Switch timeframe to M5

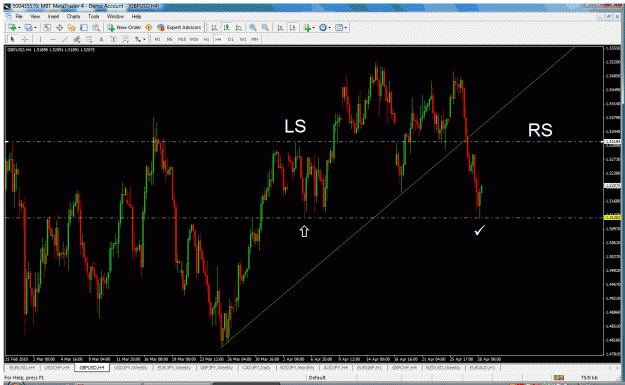(169, 39)
